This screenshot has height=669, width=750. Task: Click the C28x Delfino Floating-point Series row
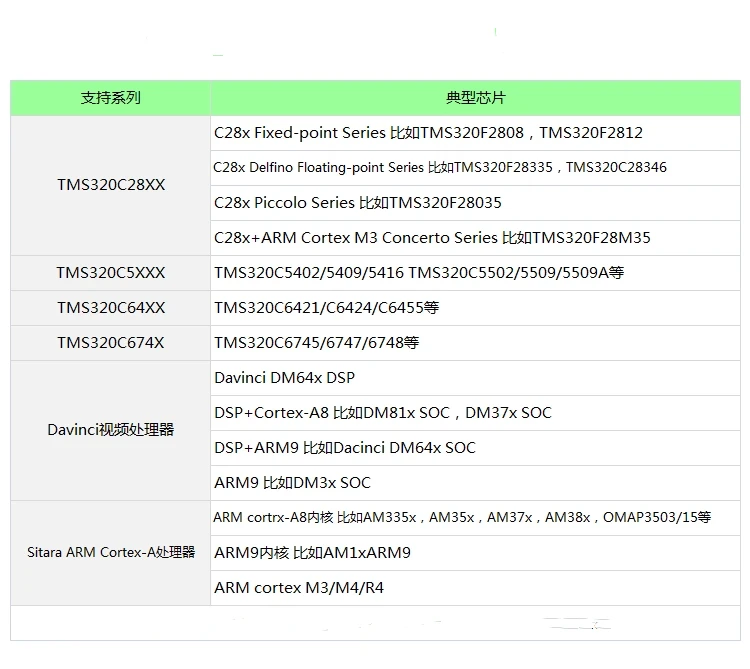click(x=475, y=168)
